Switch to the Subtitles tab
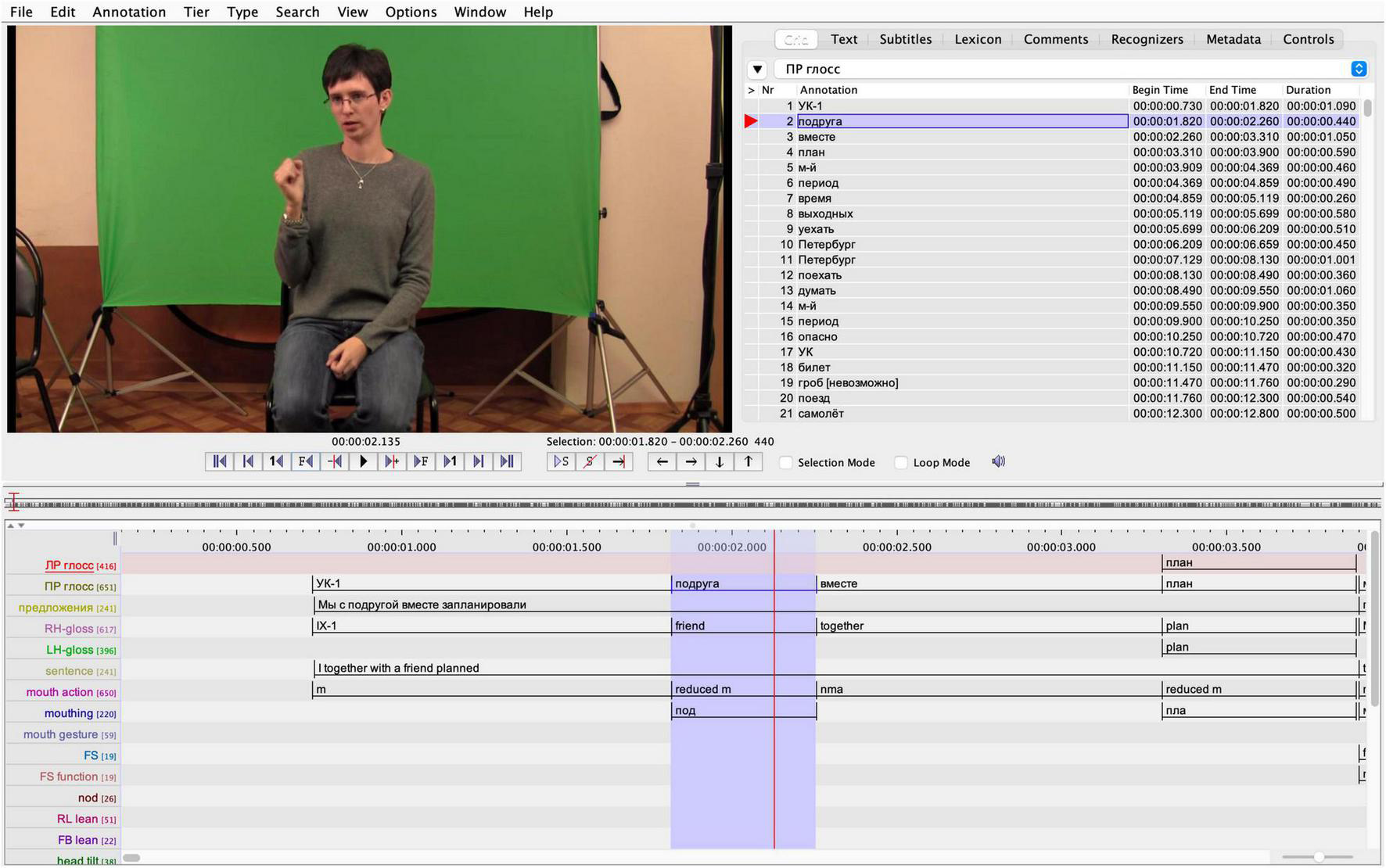Screen dimensions: 1386x868 click(905, 39)
